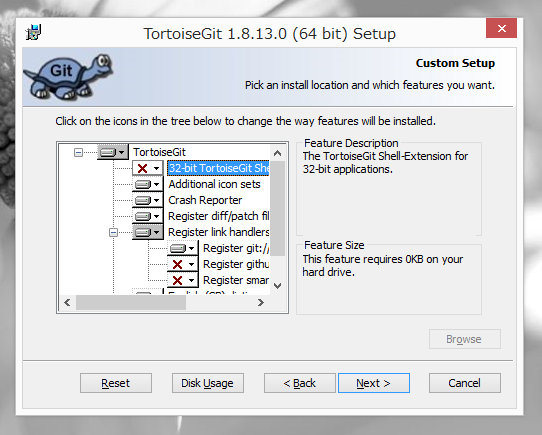Select Register git:// feature label
The width and height of the screenshot is (542, 435).
(236, 248)
